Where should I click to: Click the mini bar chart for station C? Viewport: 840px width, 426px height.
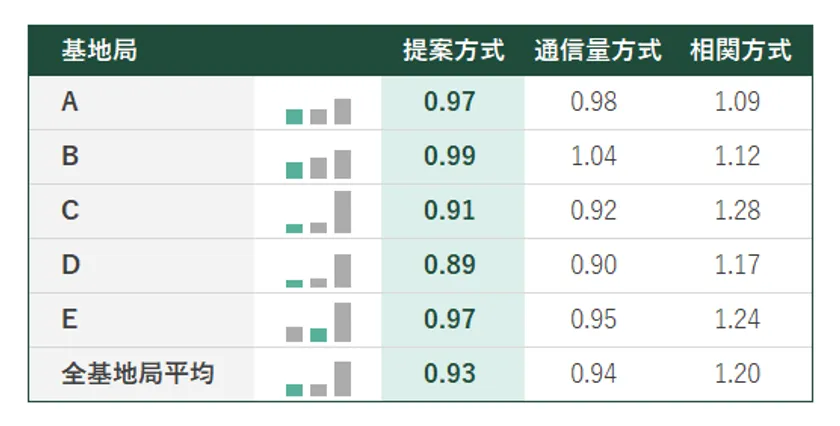pyautogui.click(x=318, y=213)
